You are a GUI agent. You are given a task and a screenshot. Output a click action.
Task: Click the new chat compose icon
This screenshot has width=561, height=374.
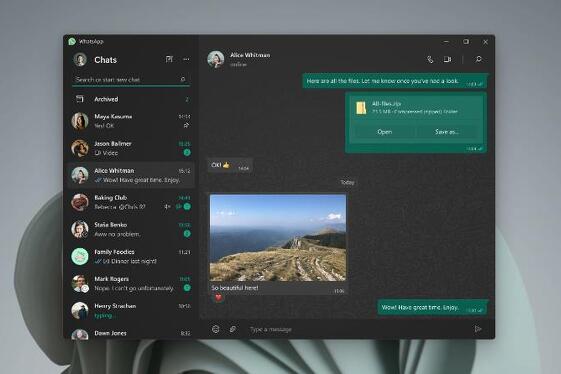click(x=169, y=59)
